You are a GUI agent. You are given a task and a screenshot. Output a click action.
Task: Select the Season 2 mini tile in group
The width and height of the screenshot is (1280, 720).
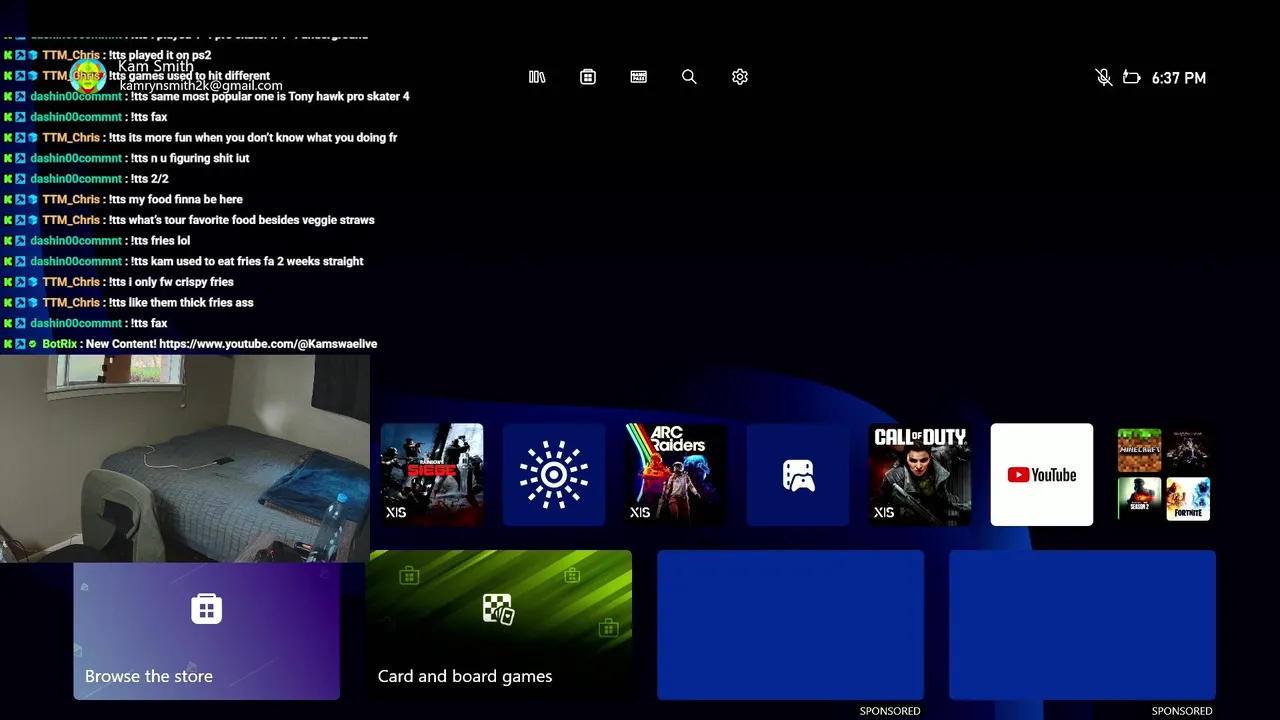tap(1139, 499)
